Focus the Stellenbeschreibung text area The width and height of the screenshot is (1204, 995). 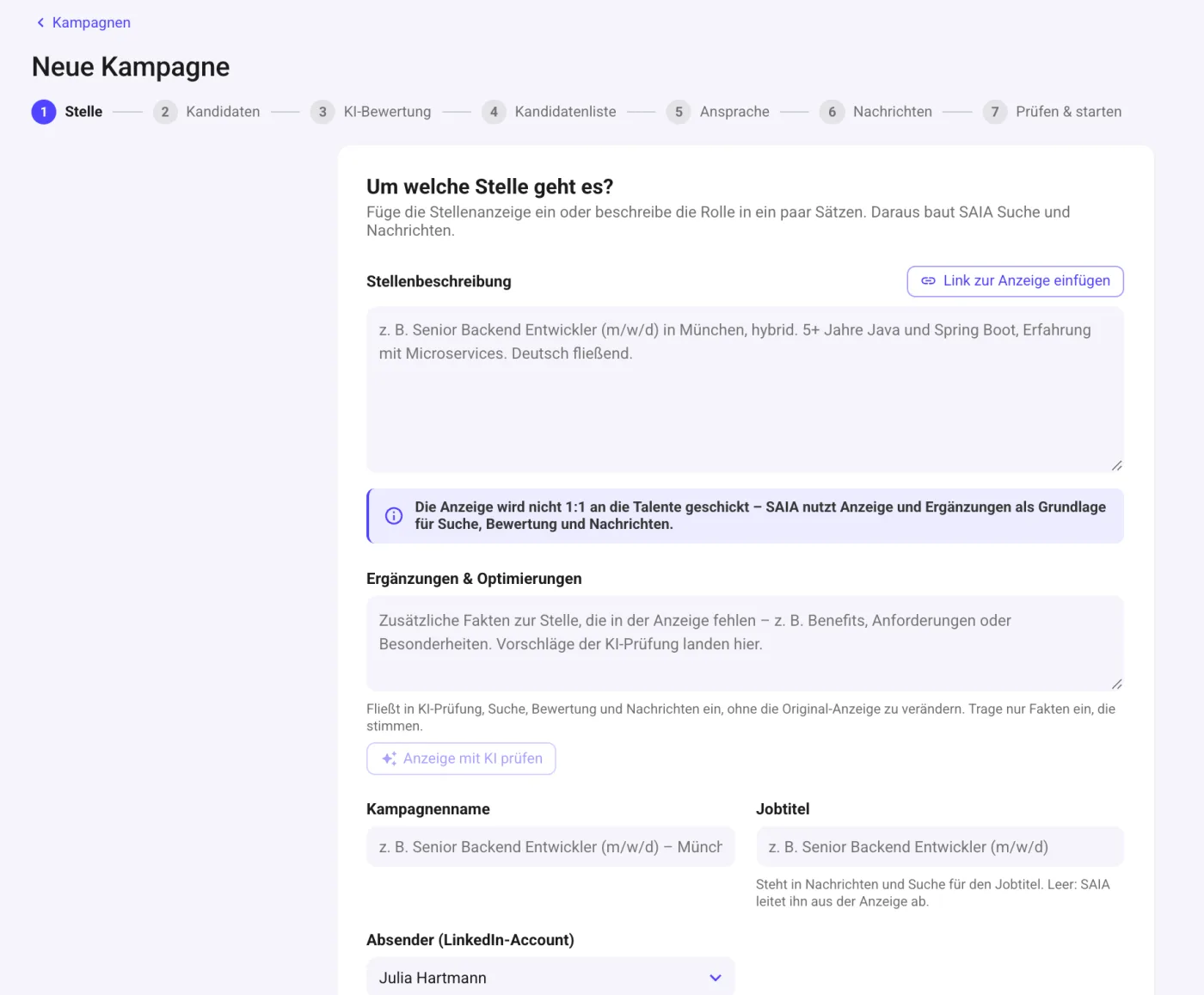click(745, 390)
